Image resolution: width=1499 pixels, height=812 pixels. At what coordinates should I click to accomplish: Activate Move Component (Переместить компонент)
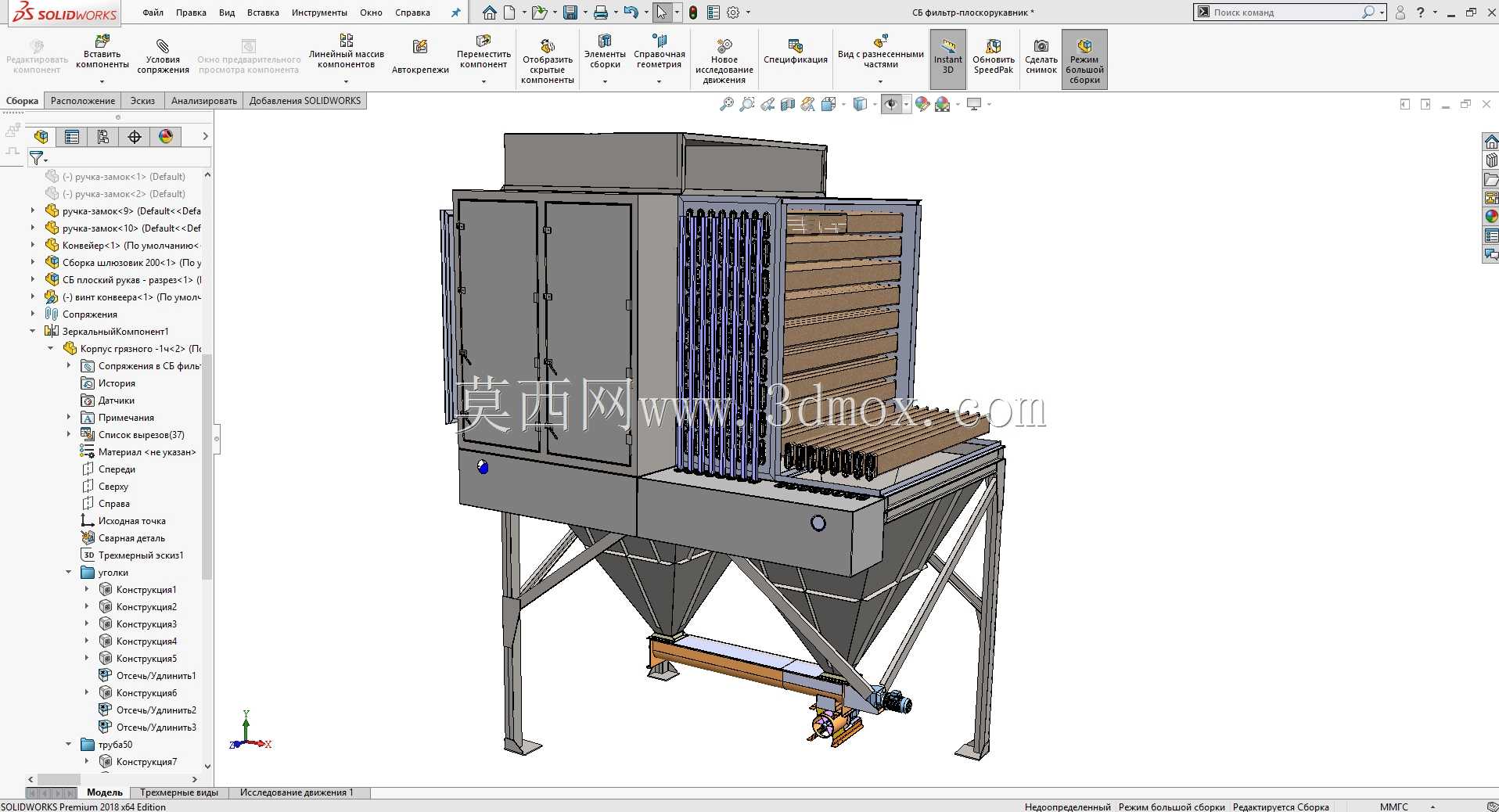483,52
